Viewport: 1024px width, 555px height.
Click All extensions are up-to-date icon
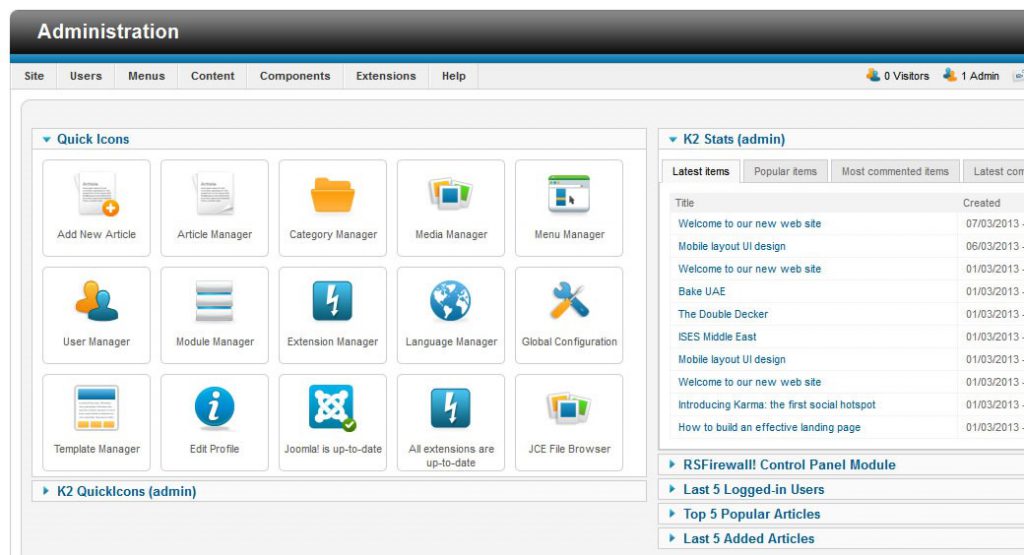(451, 422)
